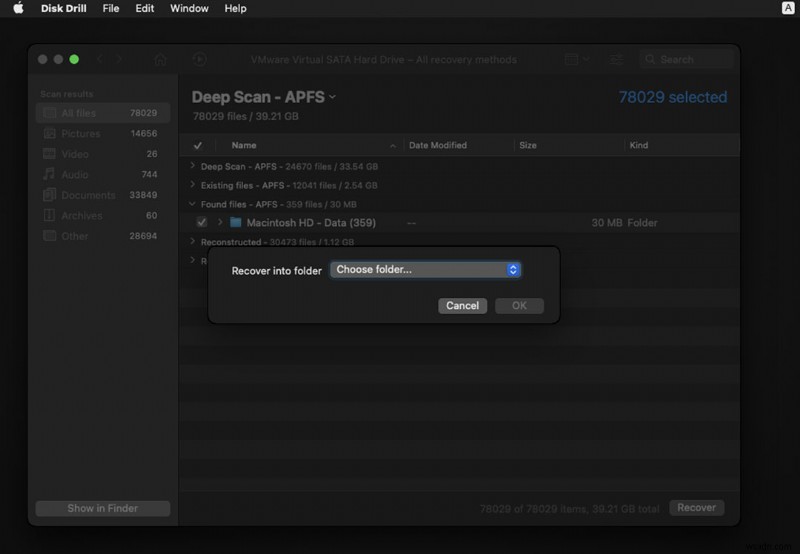Click the resume scan play icon
Viewport: 800px width, 554px height.
199,59
